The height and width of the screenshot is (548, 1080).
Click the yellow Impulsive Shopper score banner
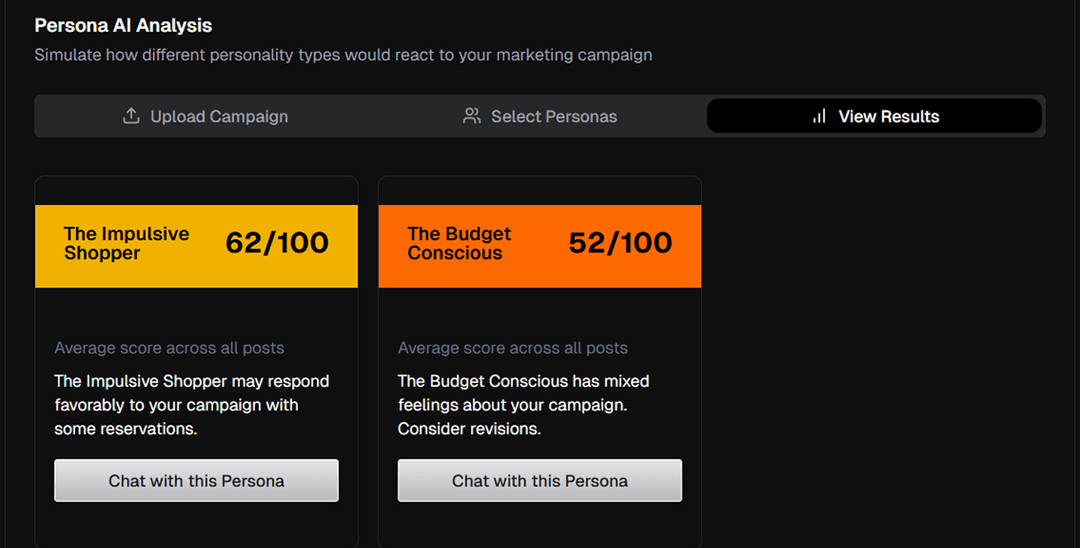click(196, 246)
